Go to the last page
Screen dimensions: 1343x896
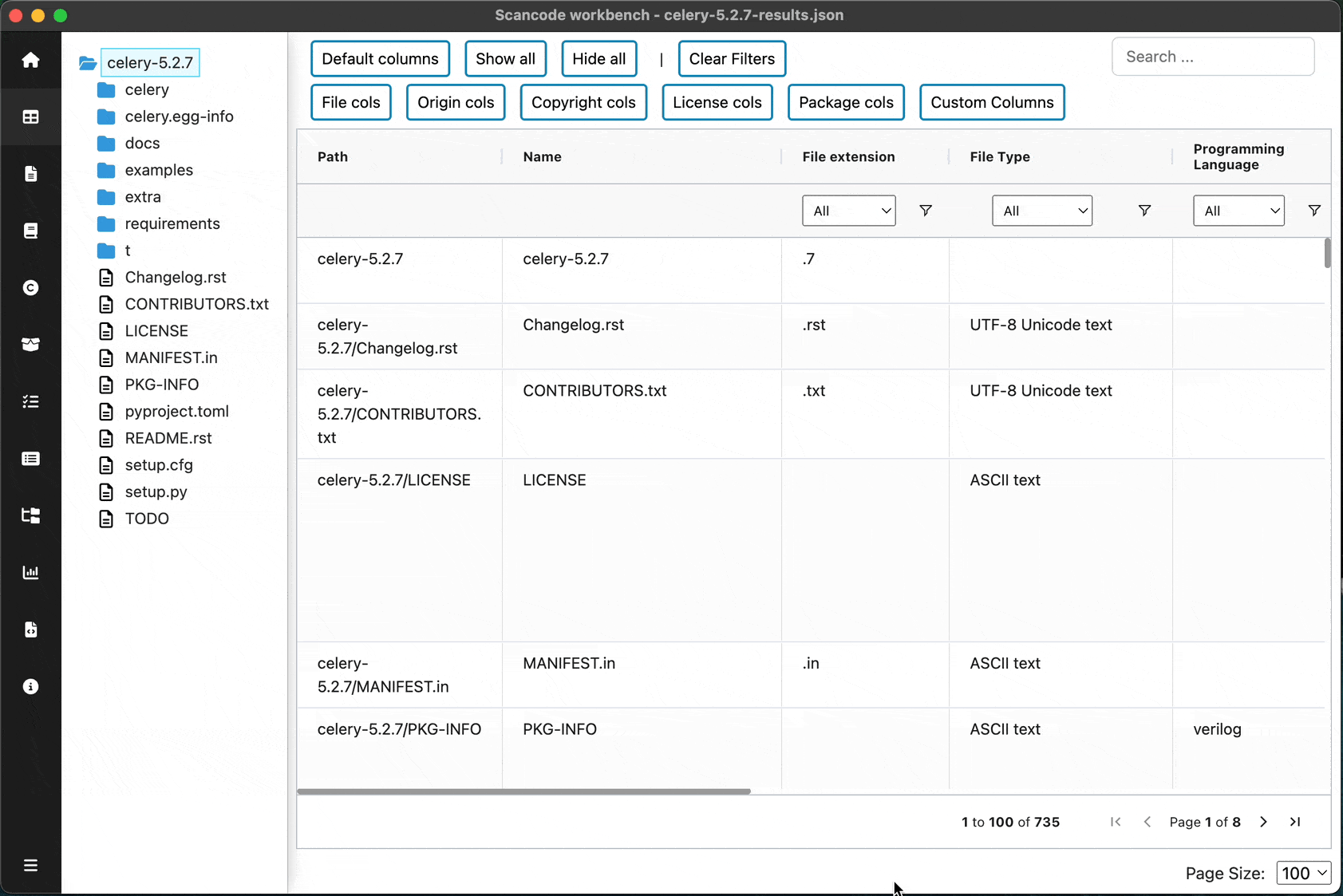pos(1295,822)
